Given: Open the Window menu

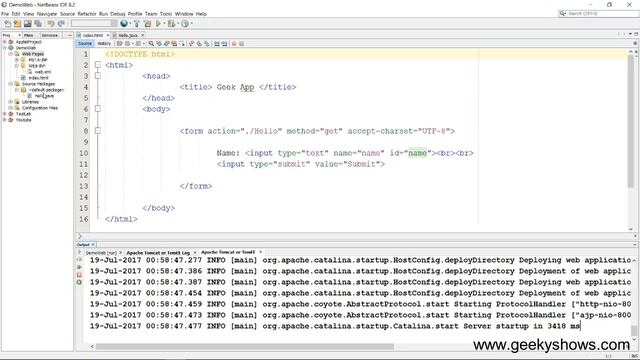Looking at the screenshot, I should click(x=184, y=14).
